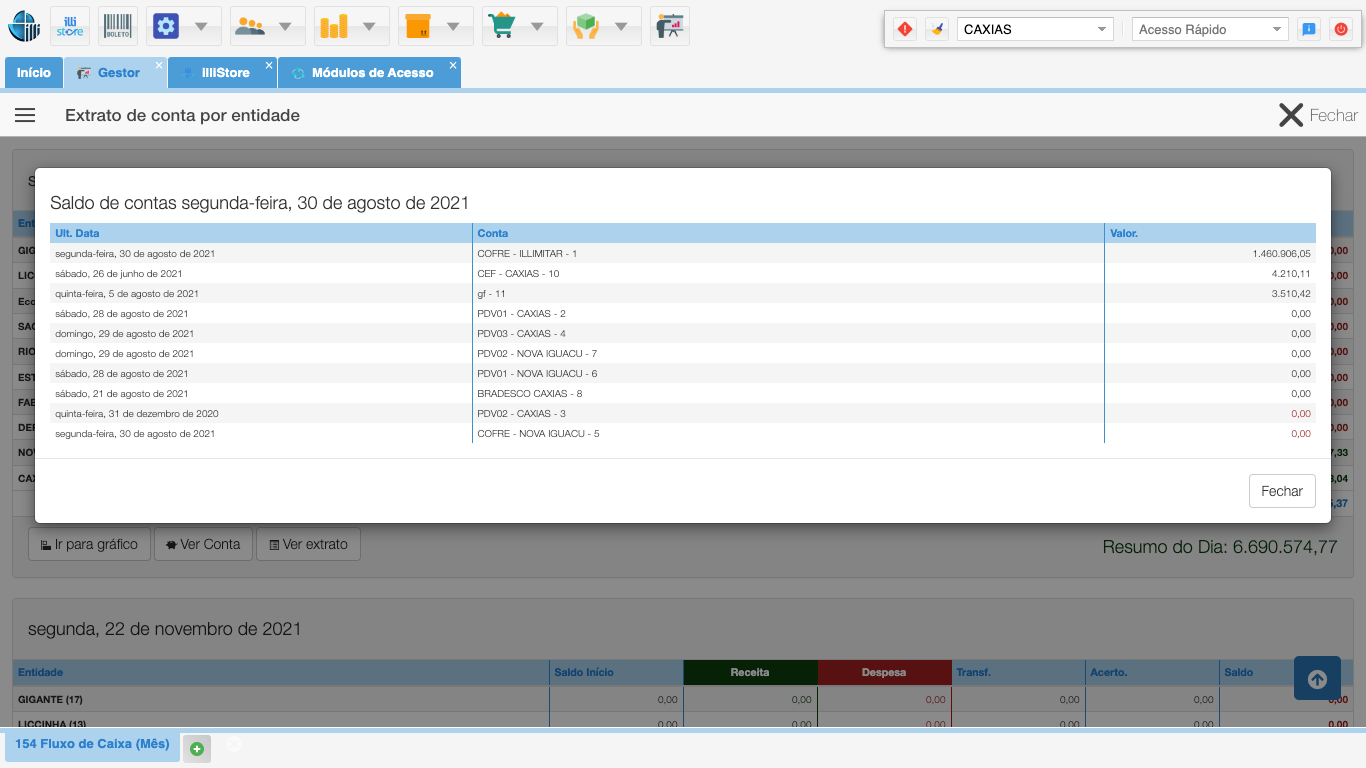1366x768 pixels.
Task: Click the red alert diamond icon
Action: click(905, 29)
